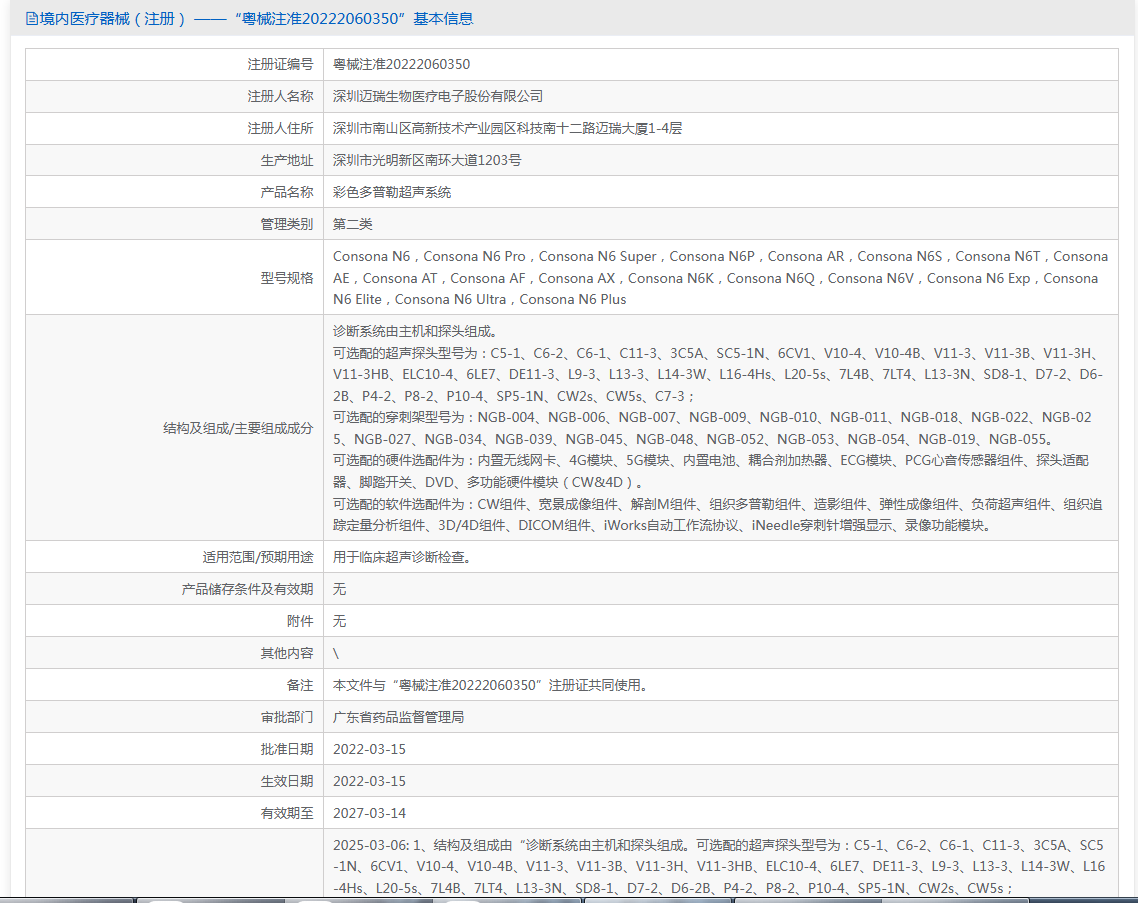
Task: Select company name 深圳迈瑞生物医疗电子股份有限公司
Action: [438, 97]
